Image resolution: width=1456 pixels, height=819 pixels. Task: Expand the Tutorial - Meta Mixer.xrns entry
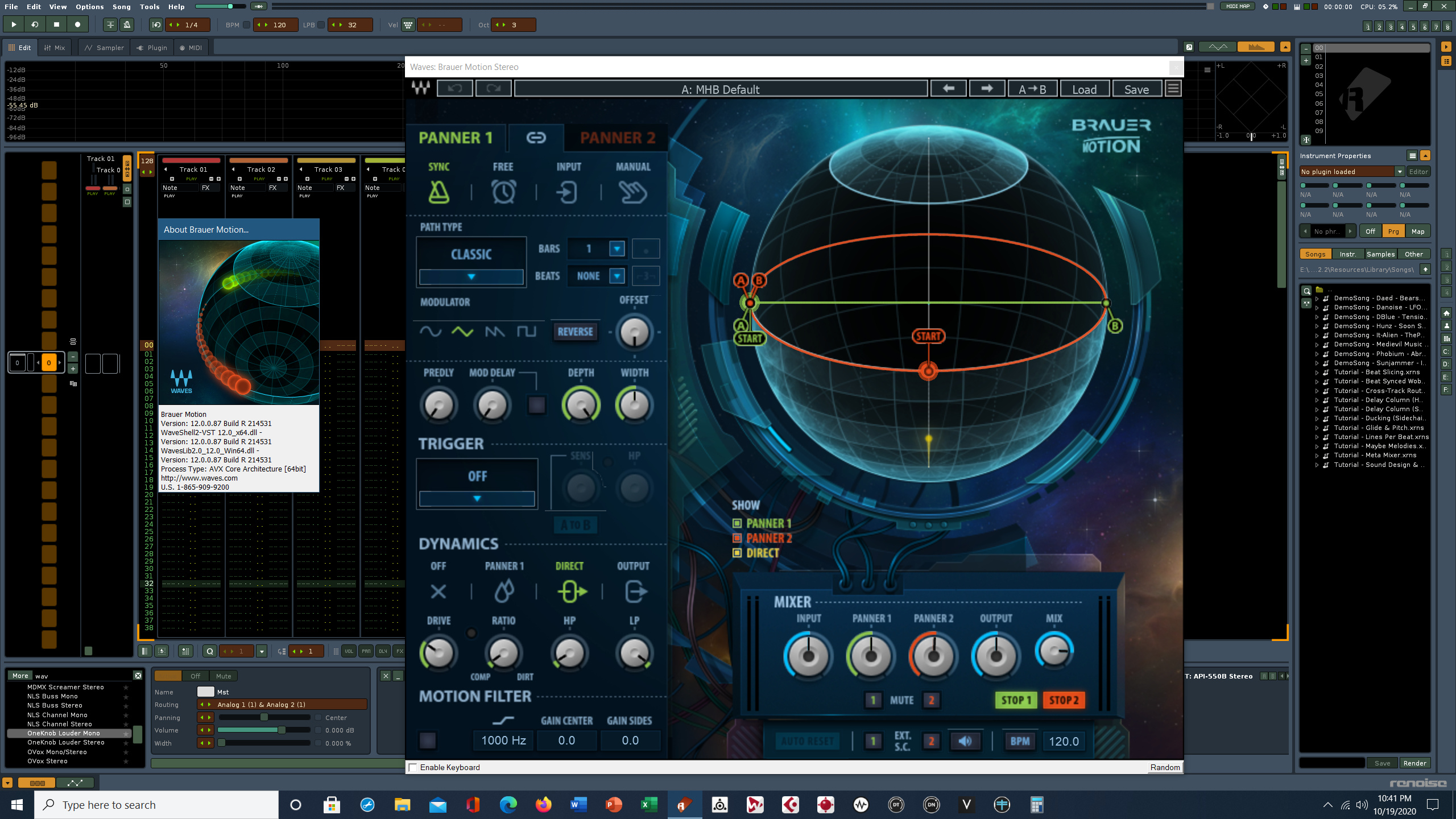[1317, 455]
